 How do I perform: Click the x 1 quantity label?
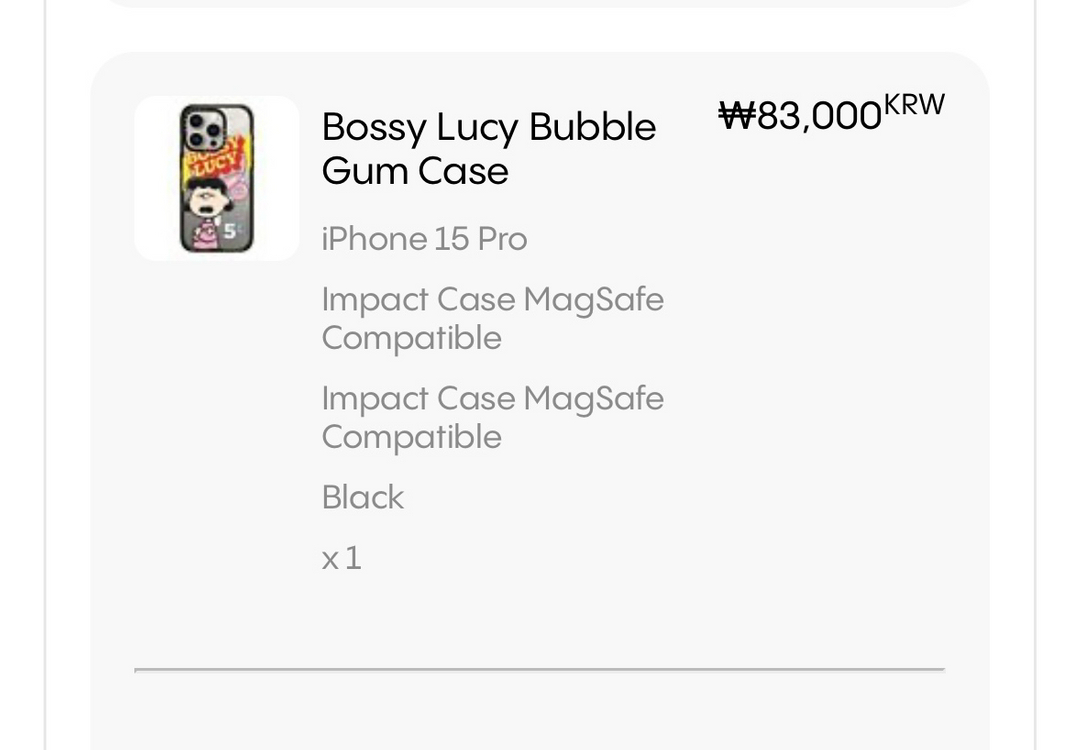(x=341, y=557)
